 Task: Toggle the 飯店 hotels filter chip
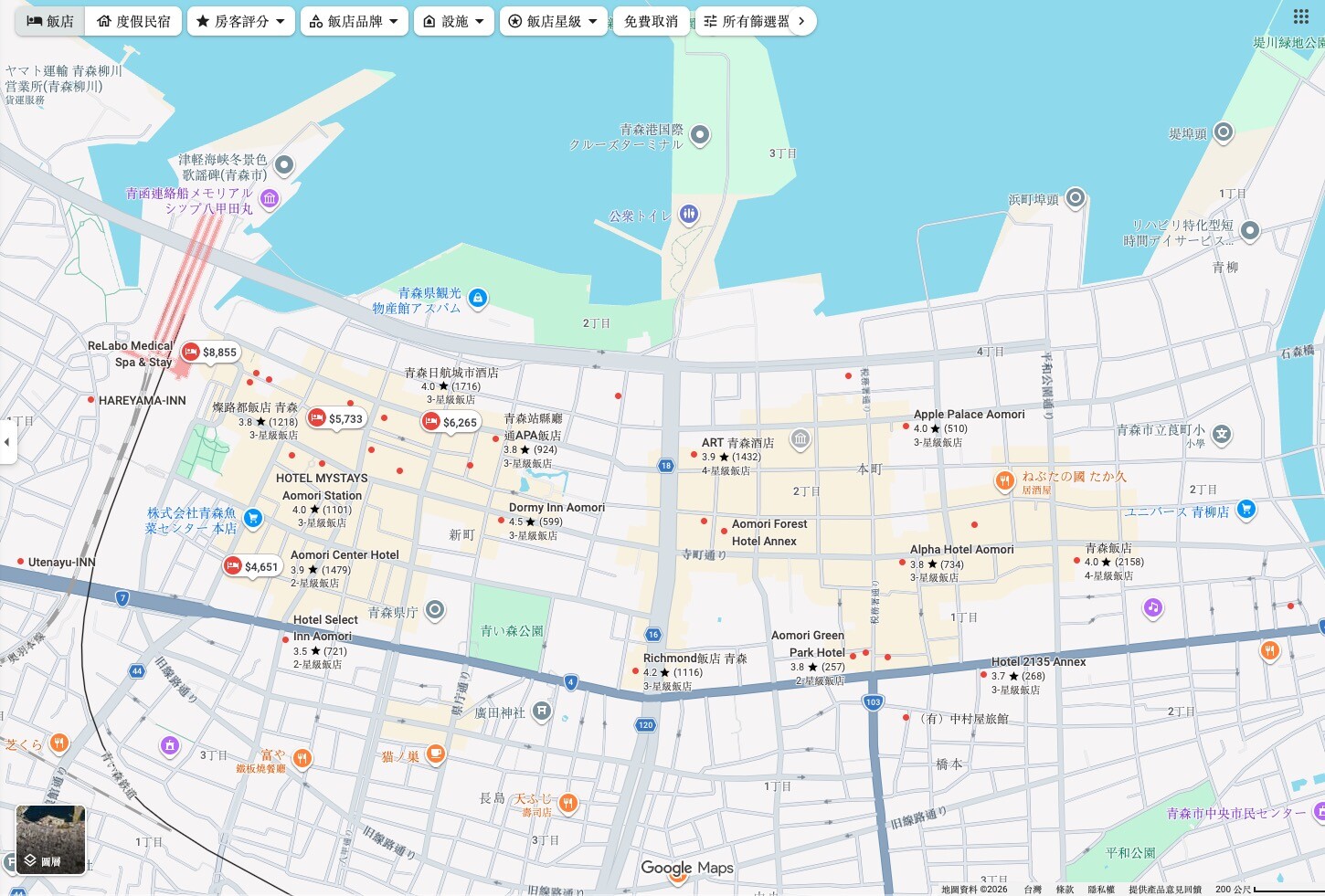[50, 21]
